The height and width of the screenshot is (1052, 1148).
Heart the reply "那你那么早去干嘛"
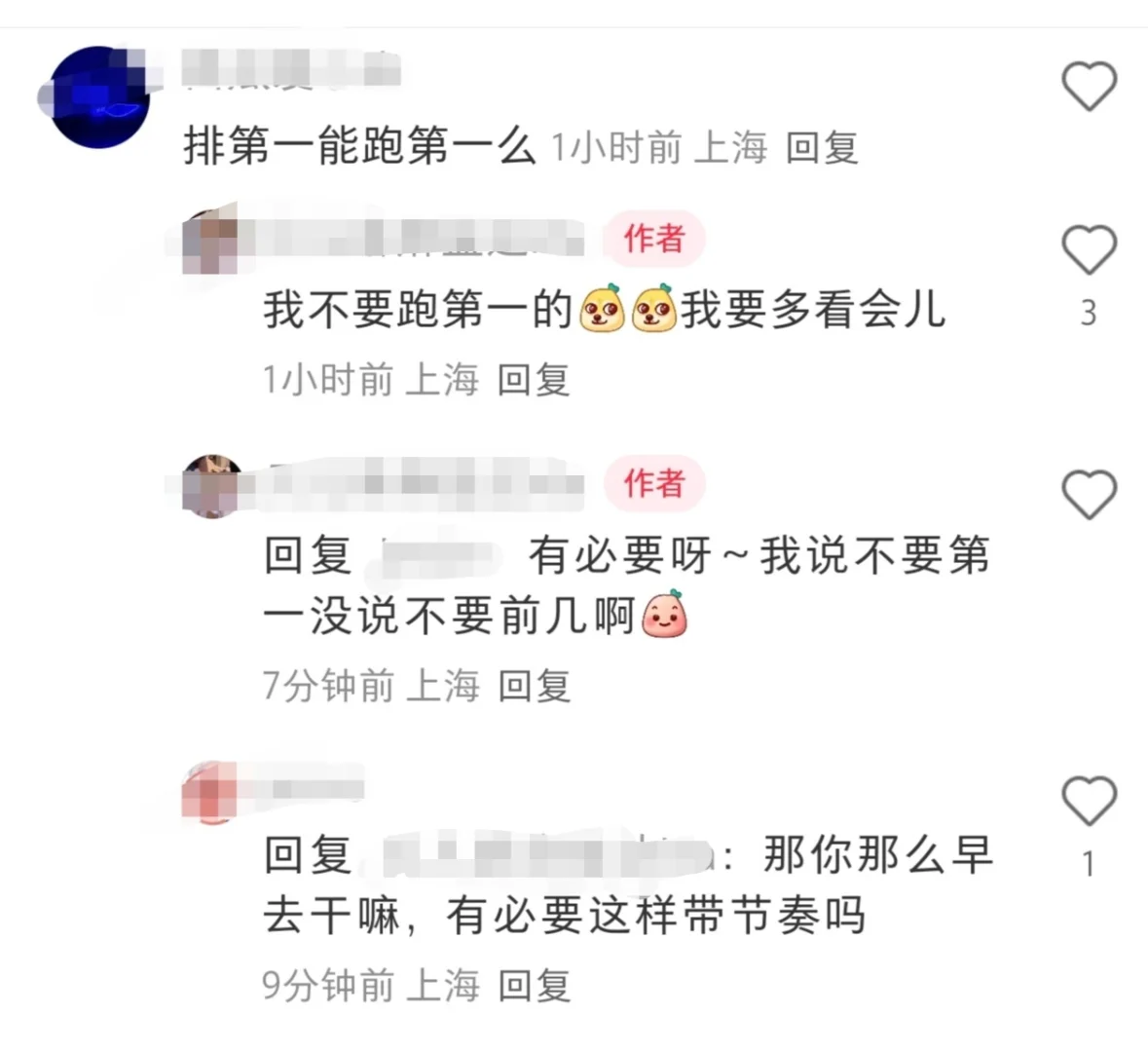click(1089, 801)
